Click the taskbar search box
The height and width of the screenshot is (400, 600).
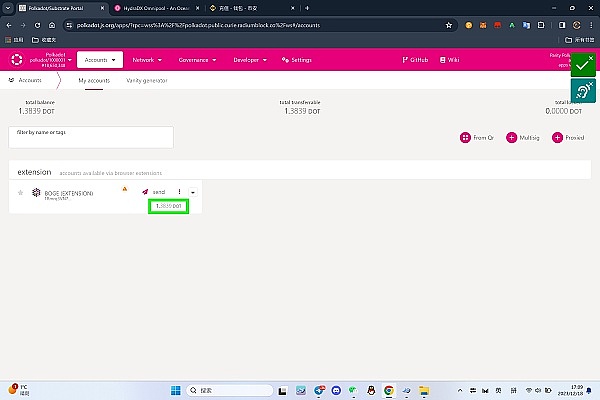pos(230,390)
